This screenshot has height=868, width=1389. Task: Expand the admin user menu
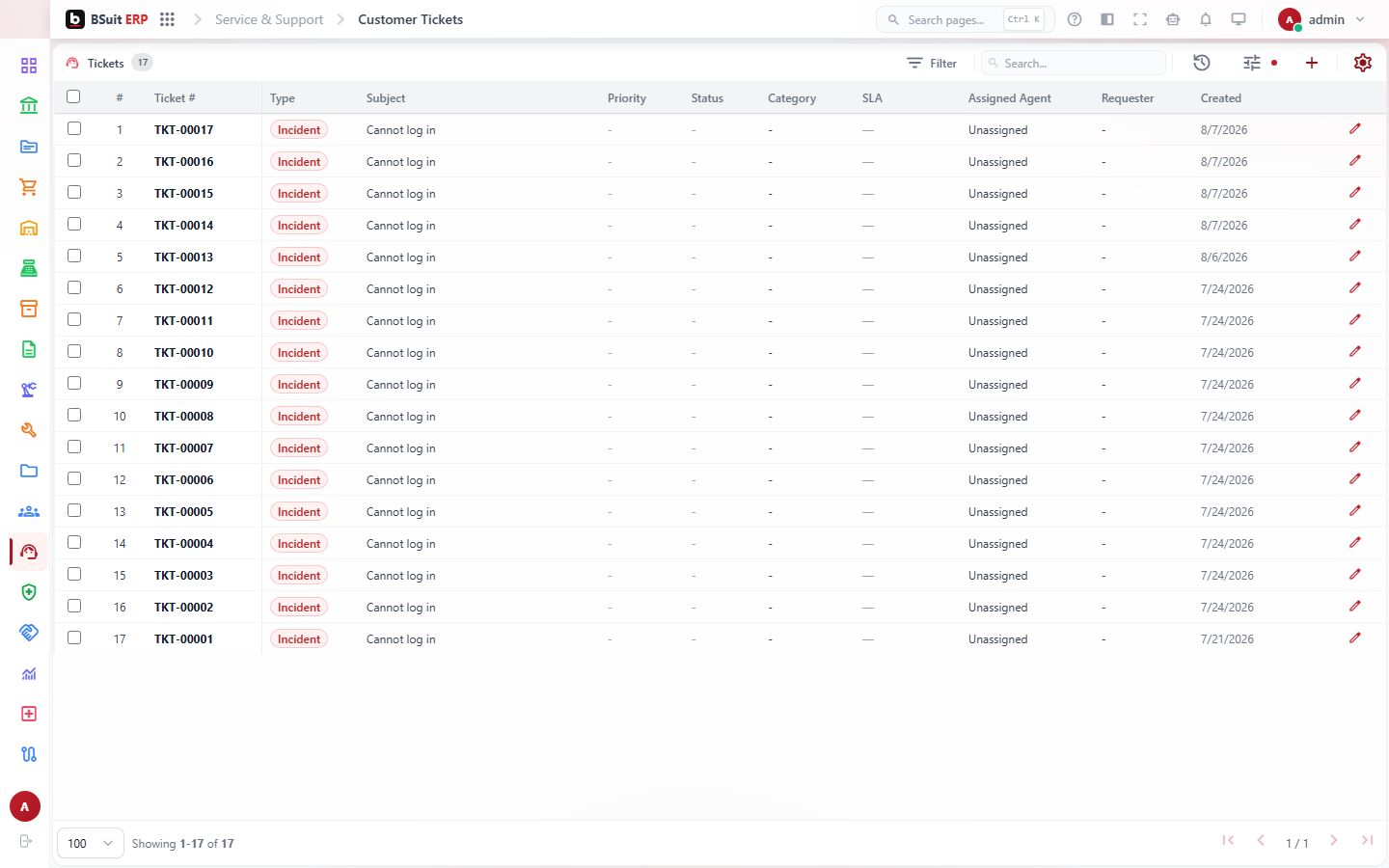(1321, 19)
